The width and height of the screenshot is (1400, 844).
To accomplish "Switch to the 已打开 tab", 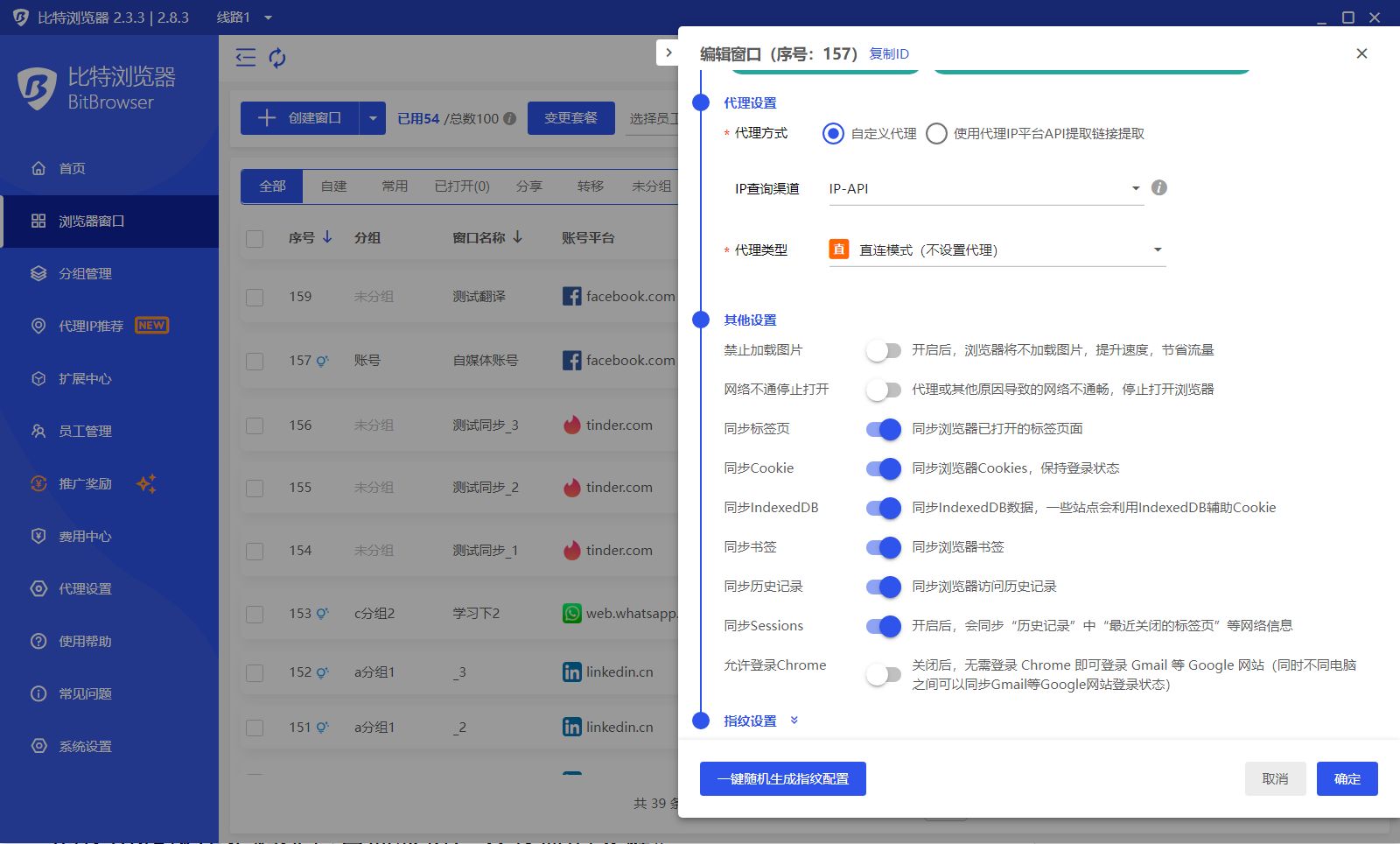I will [x=463, y=186].
